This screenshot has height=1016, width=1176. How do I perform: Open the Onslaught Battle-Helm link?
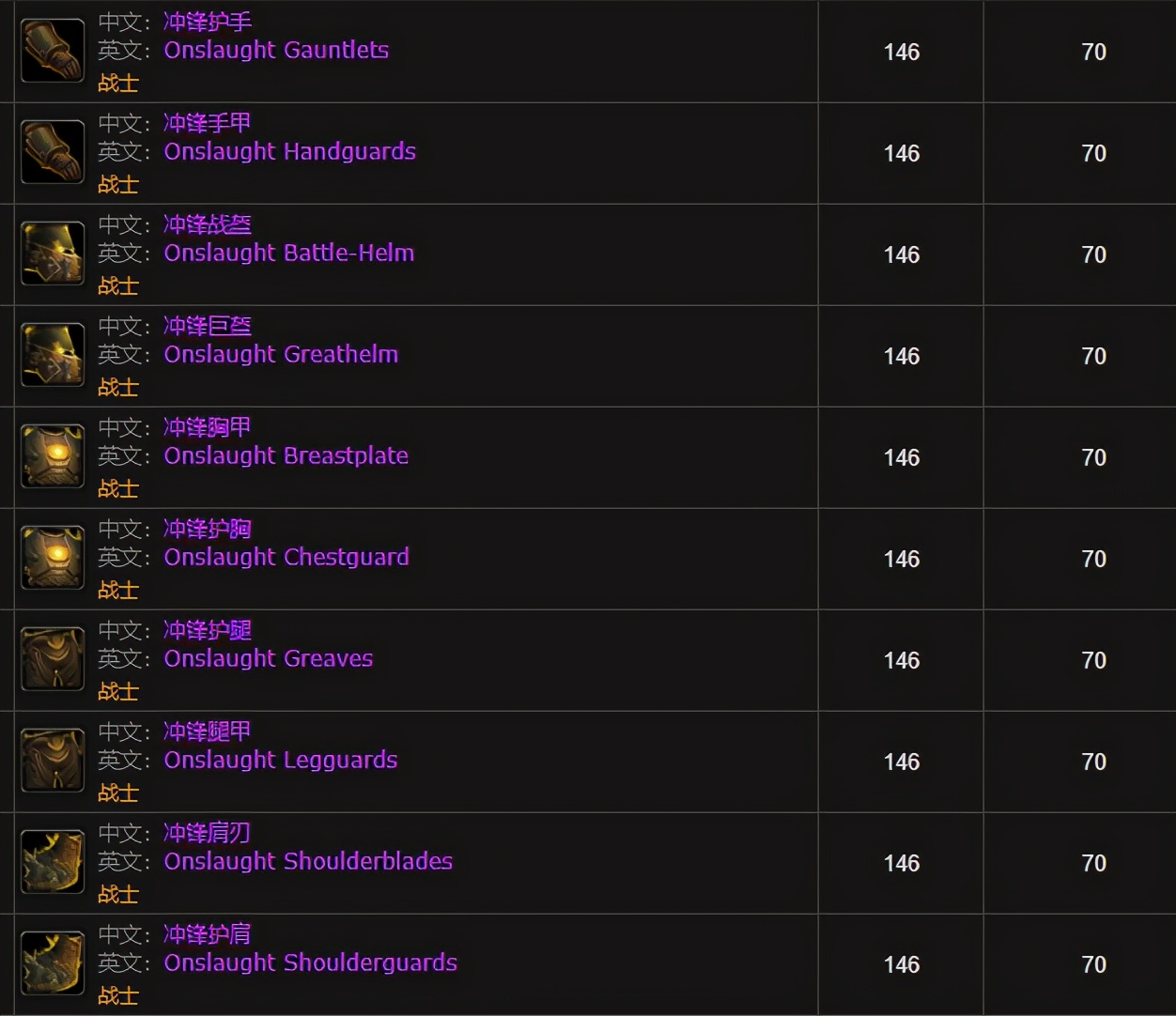tap(288, 253)
